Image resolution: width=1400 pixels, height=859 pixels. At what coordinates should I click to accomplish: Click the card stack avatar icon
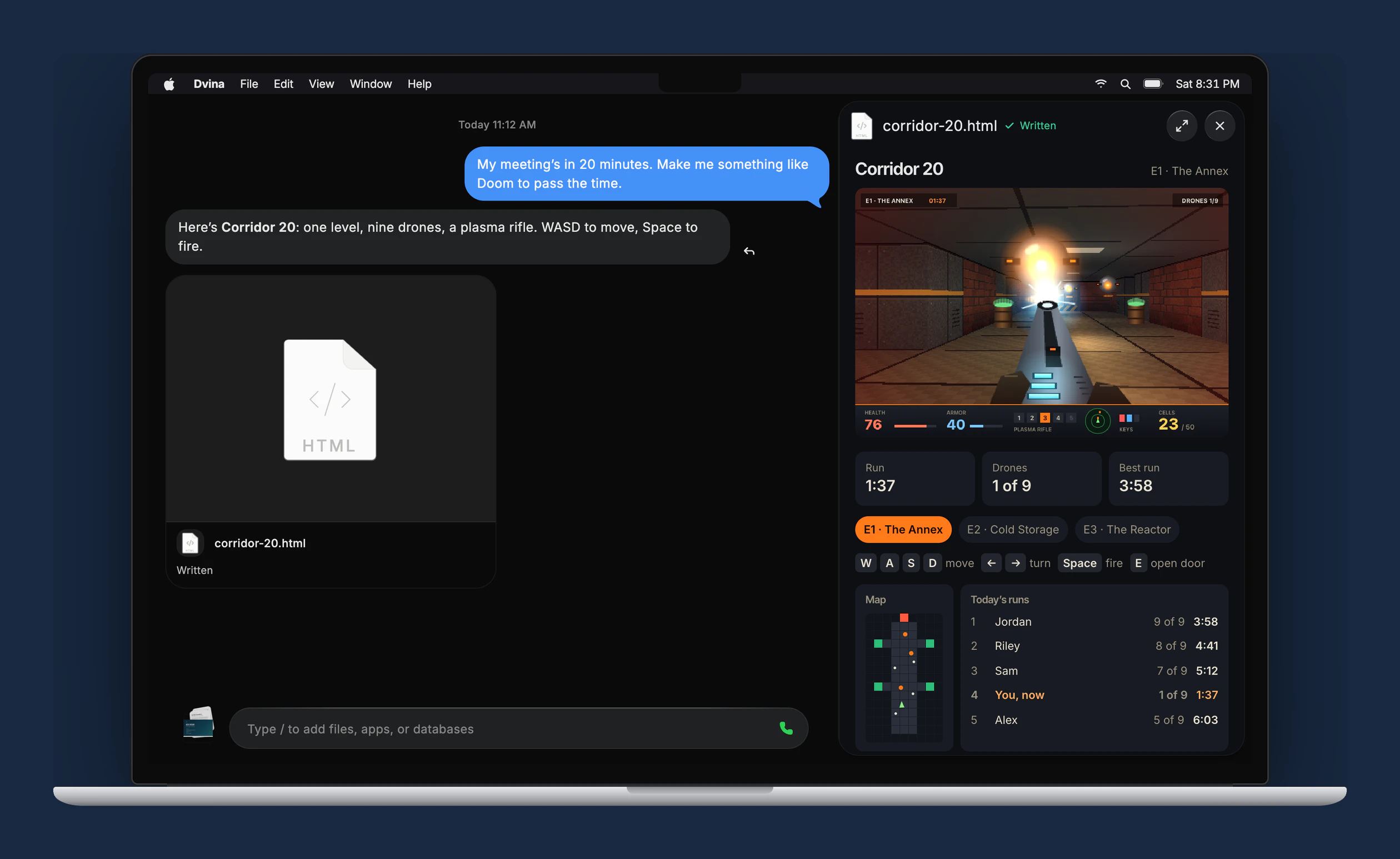point(198,722)
